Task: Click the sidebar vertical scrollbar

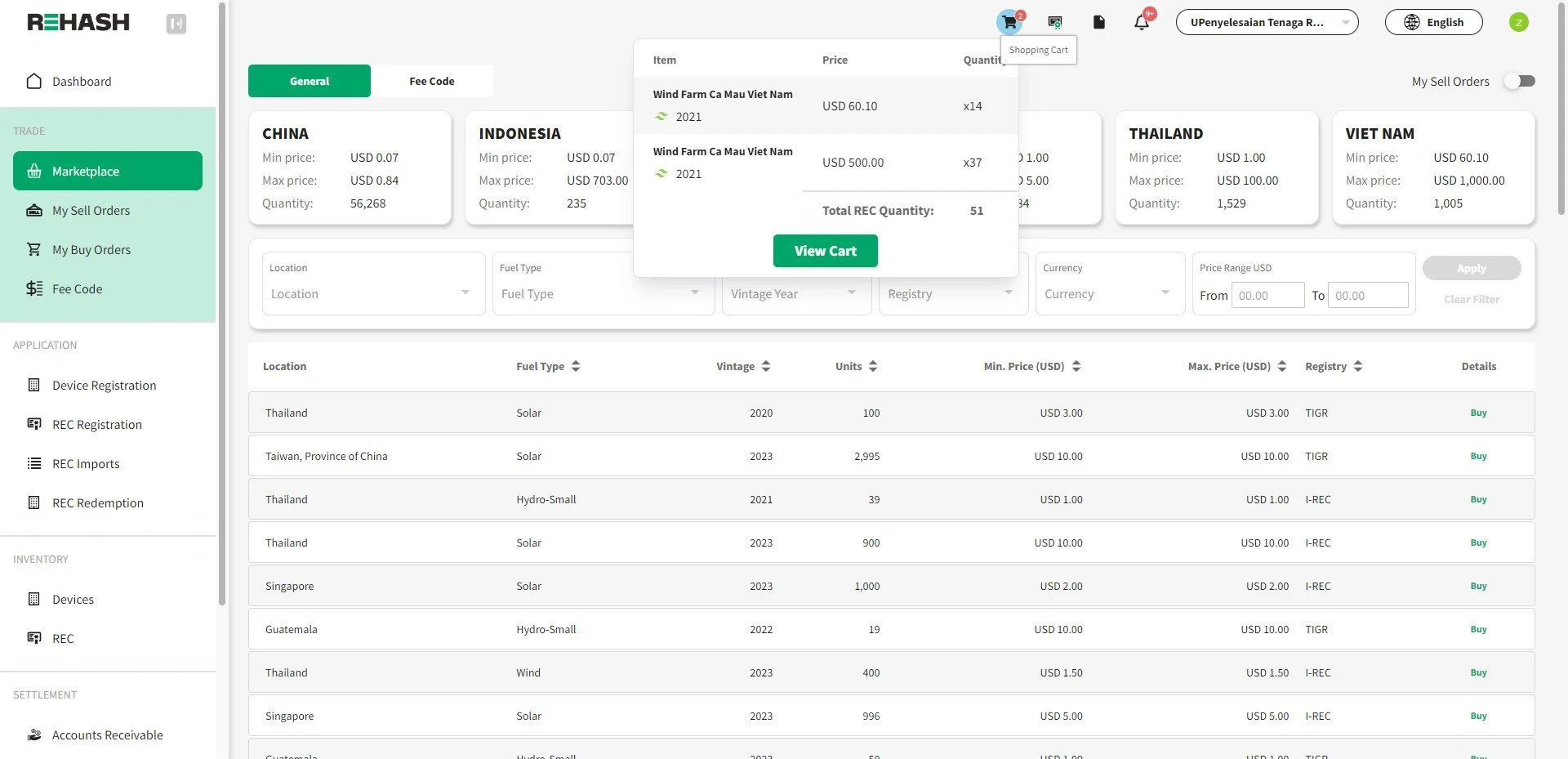Action: [222, 304]
